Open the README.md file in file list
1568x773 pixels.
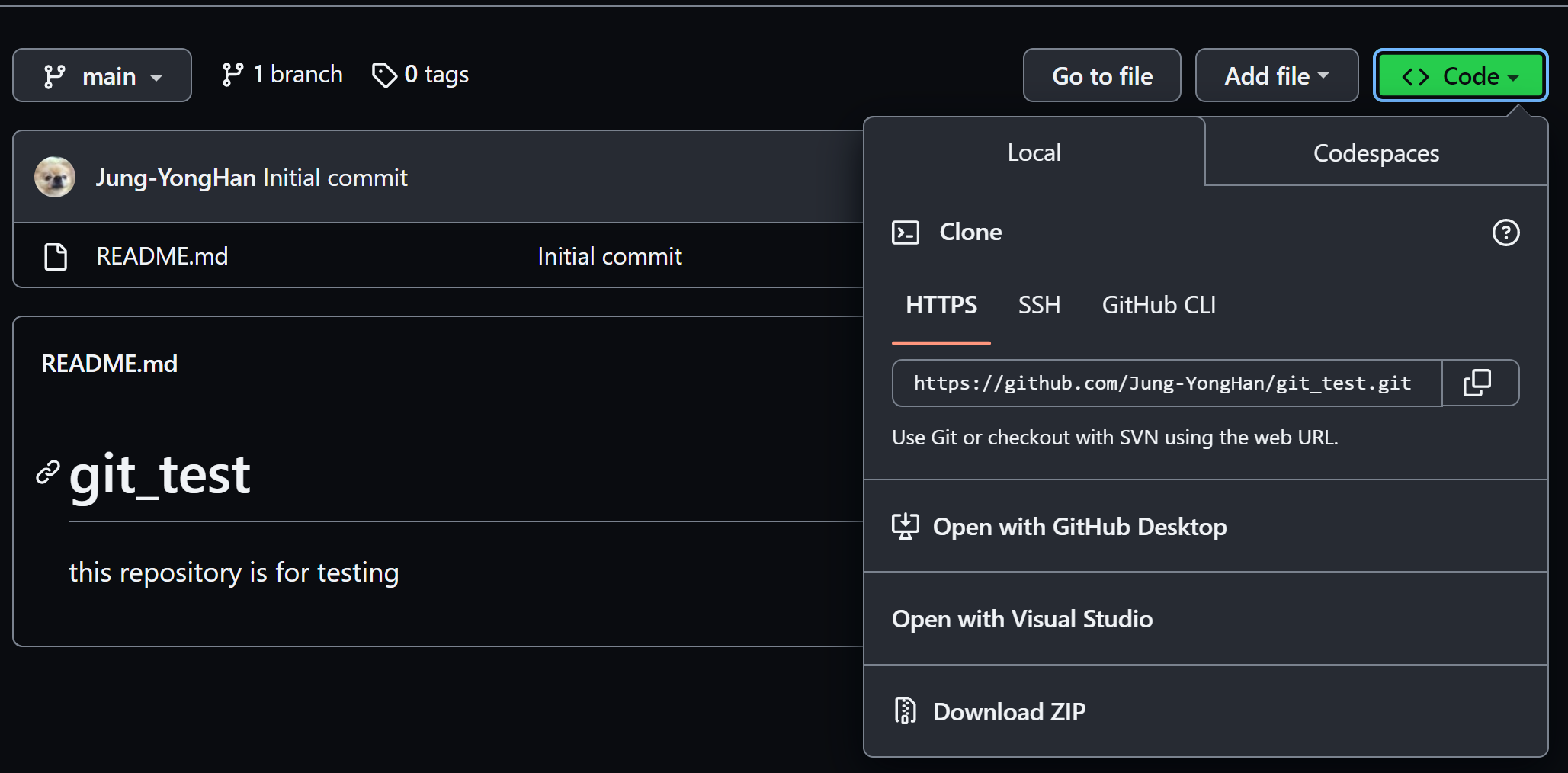(162, 256)
